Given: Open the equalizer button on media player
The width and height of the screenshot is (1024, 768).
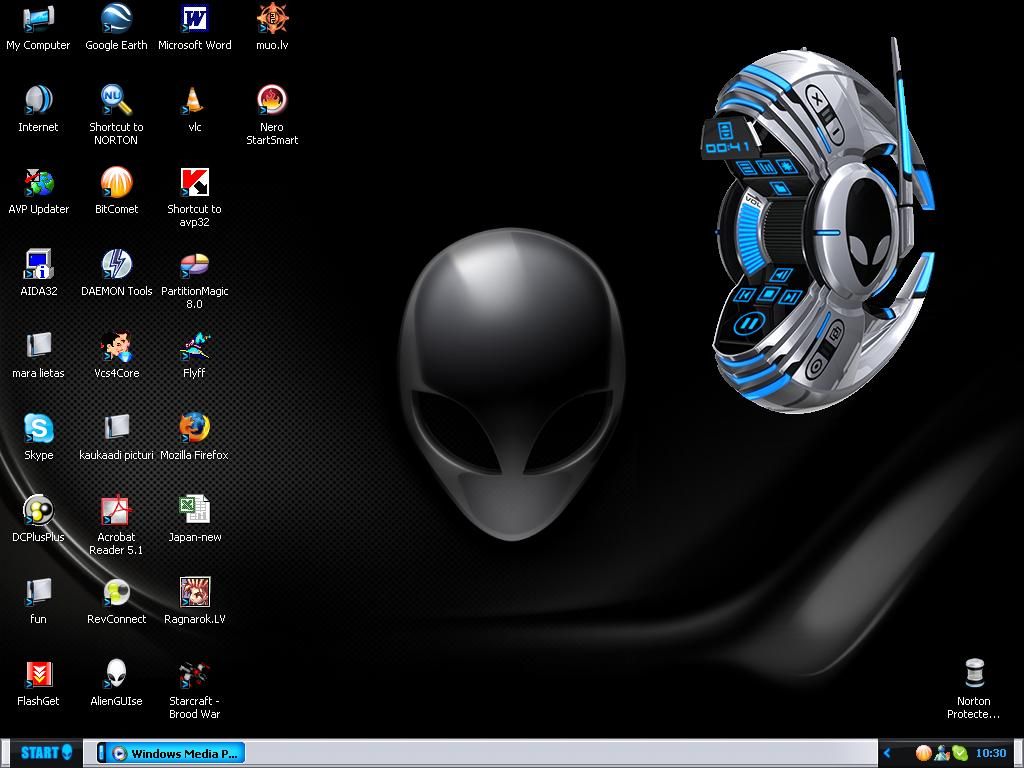Looking at the screenshot, I should click(766, 167).
